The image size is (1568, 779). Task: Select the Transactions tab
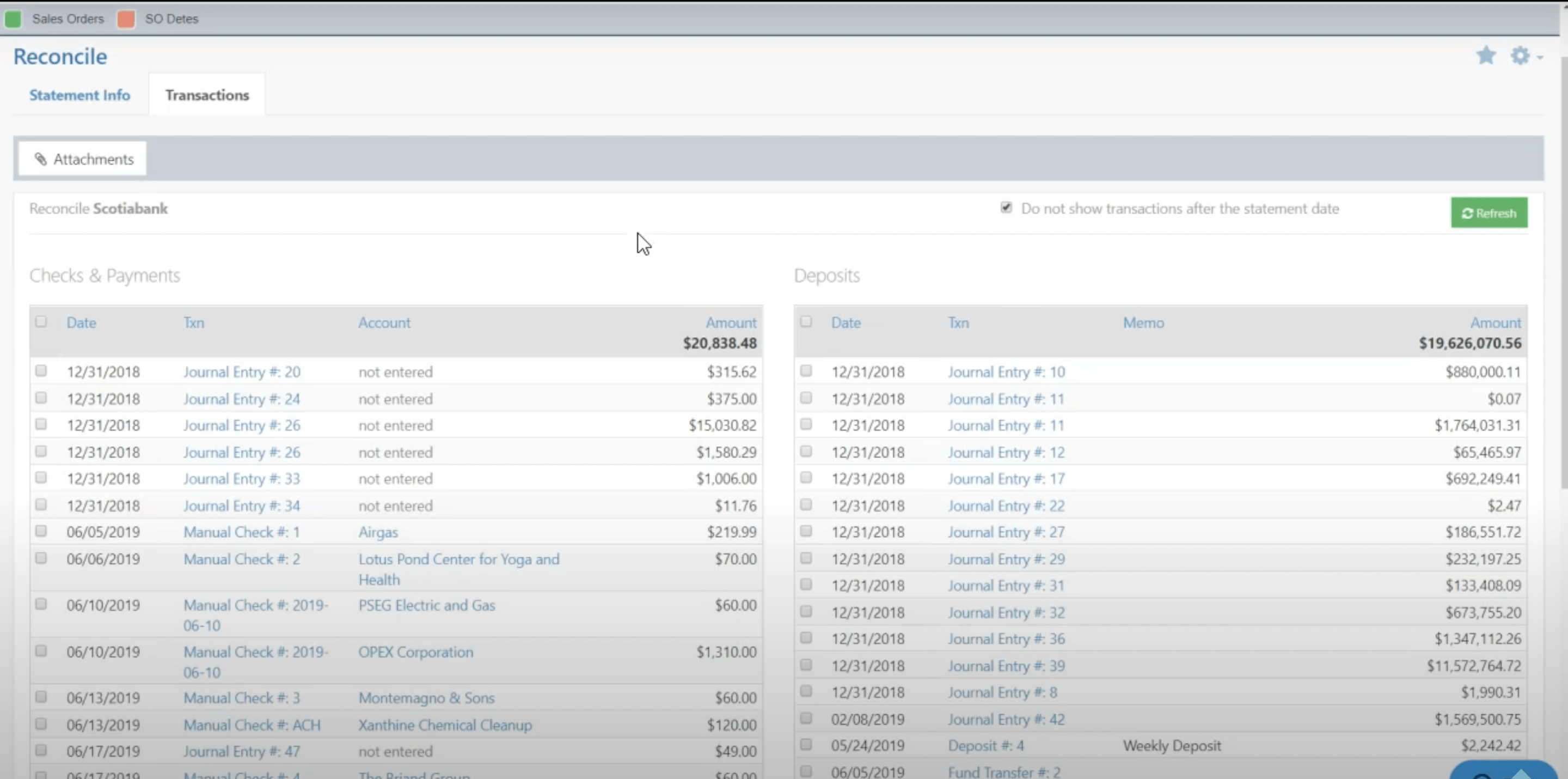click(207, 95)
